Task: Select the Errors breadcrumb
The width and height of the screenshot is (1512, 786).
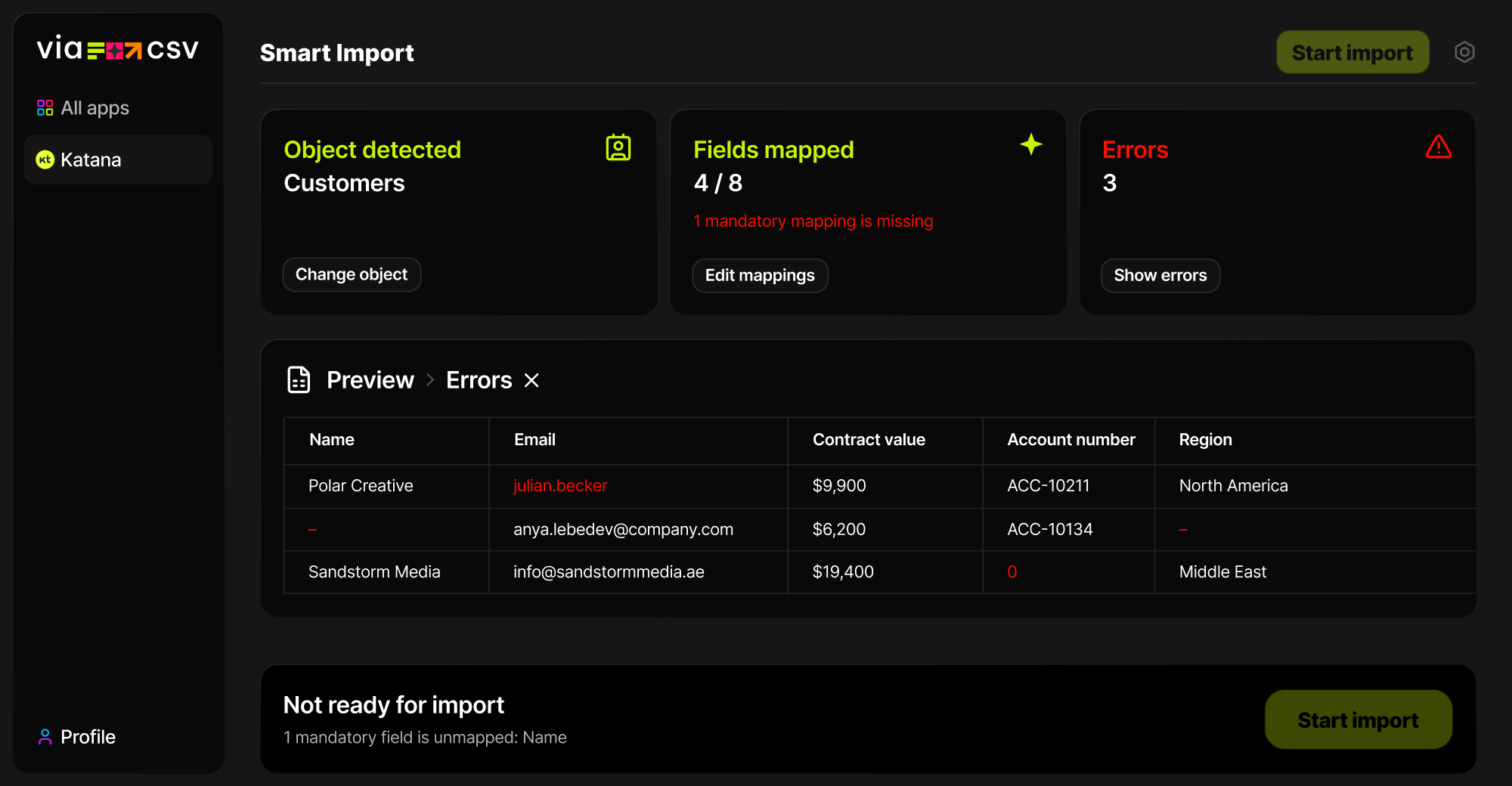Action: pyautogui.click(x=479, y=380)
